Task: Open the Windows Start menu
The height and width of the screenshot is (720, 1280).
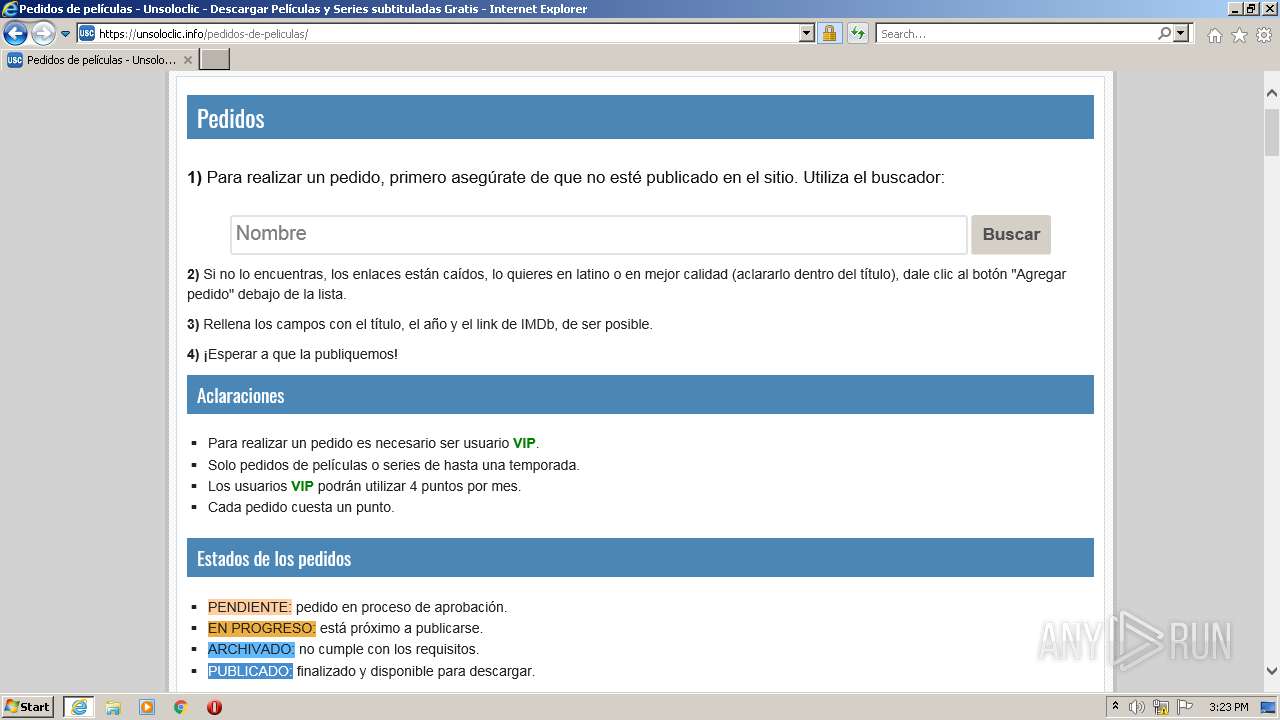Action: (28, 707)
